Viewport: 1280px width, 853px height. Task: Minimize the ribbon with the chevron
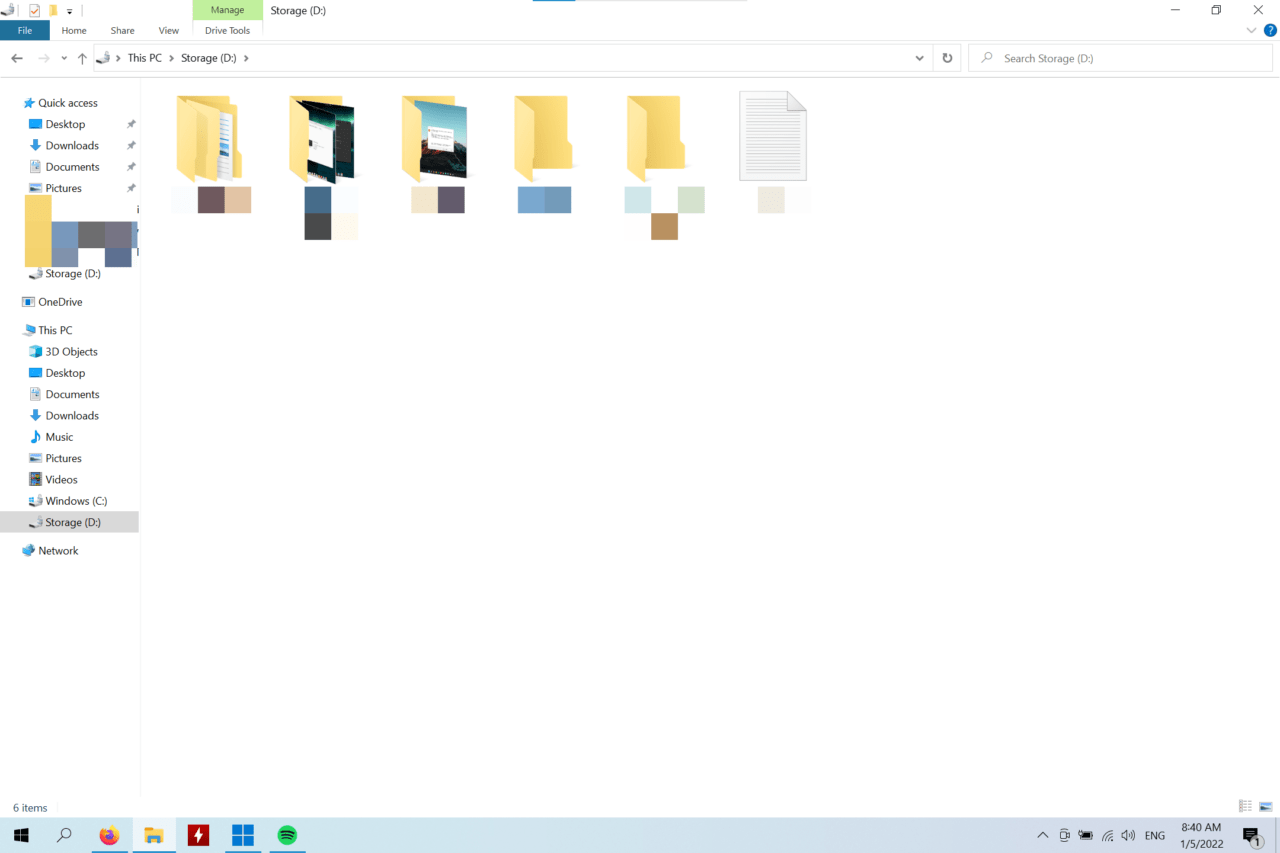point(1251,30)
